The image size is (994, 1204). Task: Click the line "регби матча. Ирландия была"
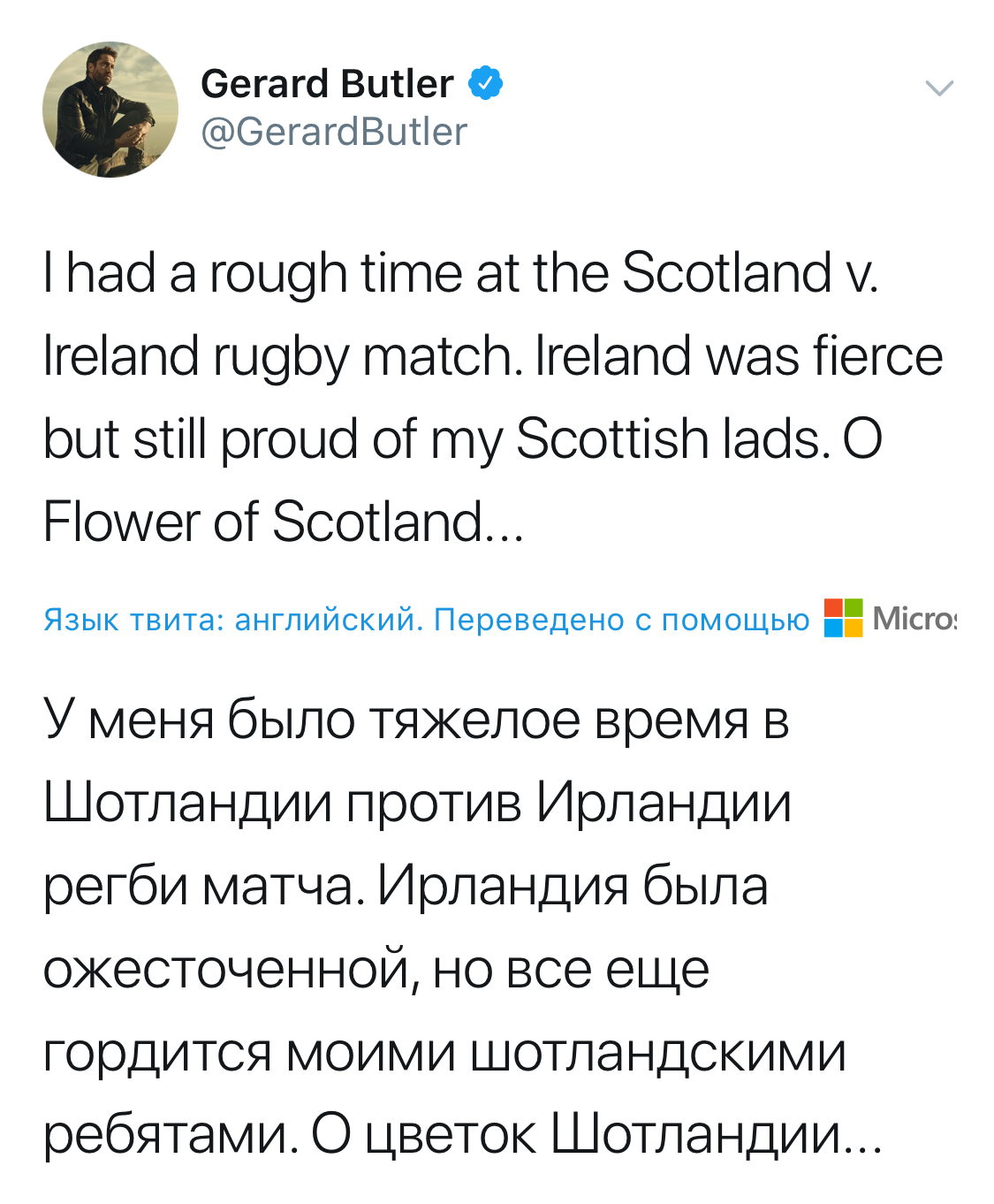pos(406,886)
